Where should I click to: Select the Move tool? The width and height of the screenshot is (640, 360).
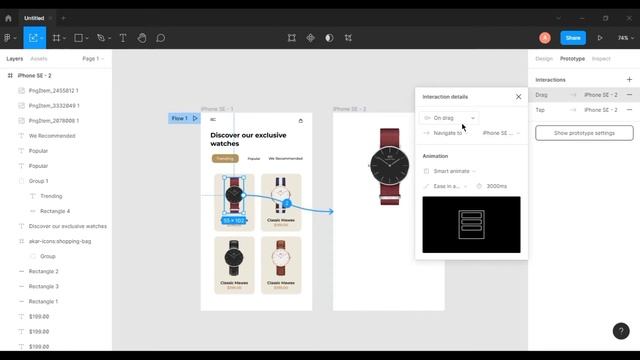(x=32, y=38)
